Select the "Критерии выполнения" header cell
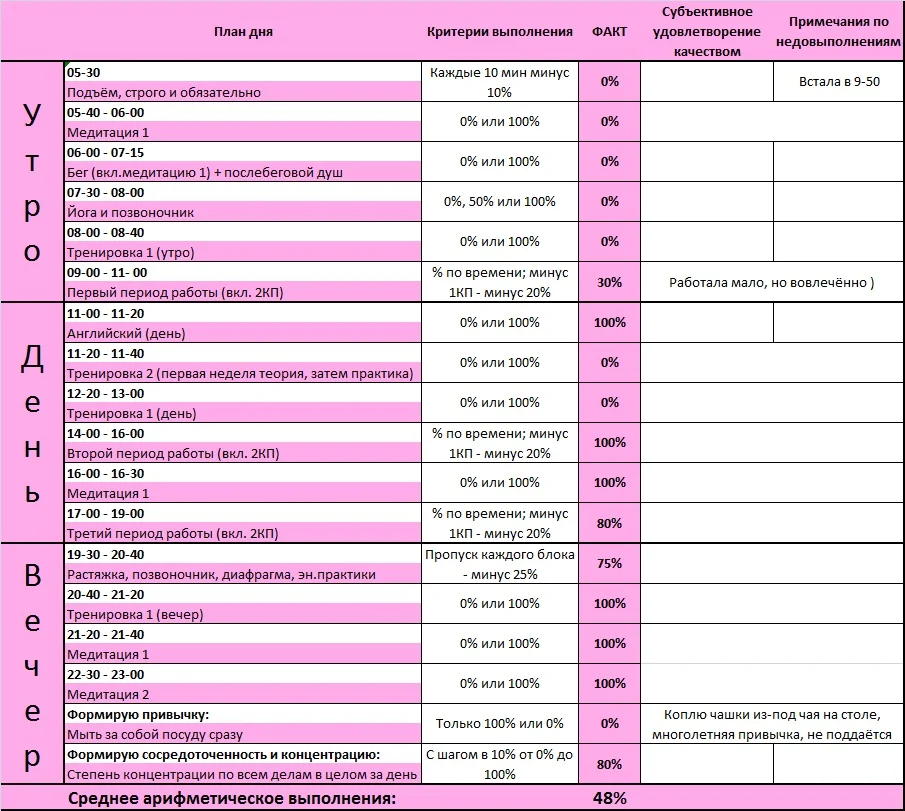Screen dimensions: 905x811 pyautogui.click(x=497, y=31)
